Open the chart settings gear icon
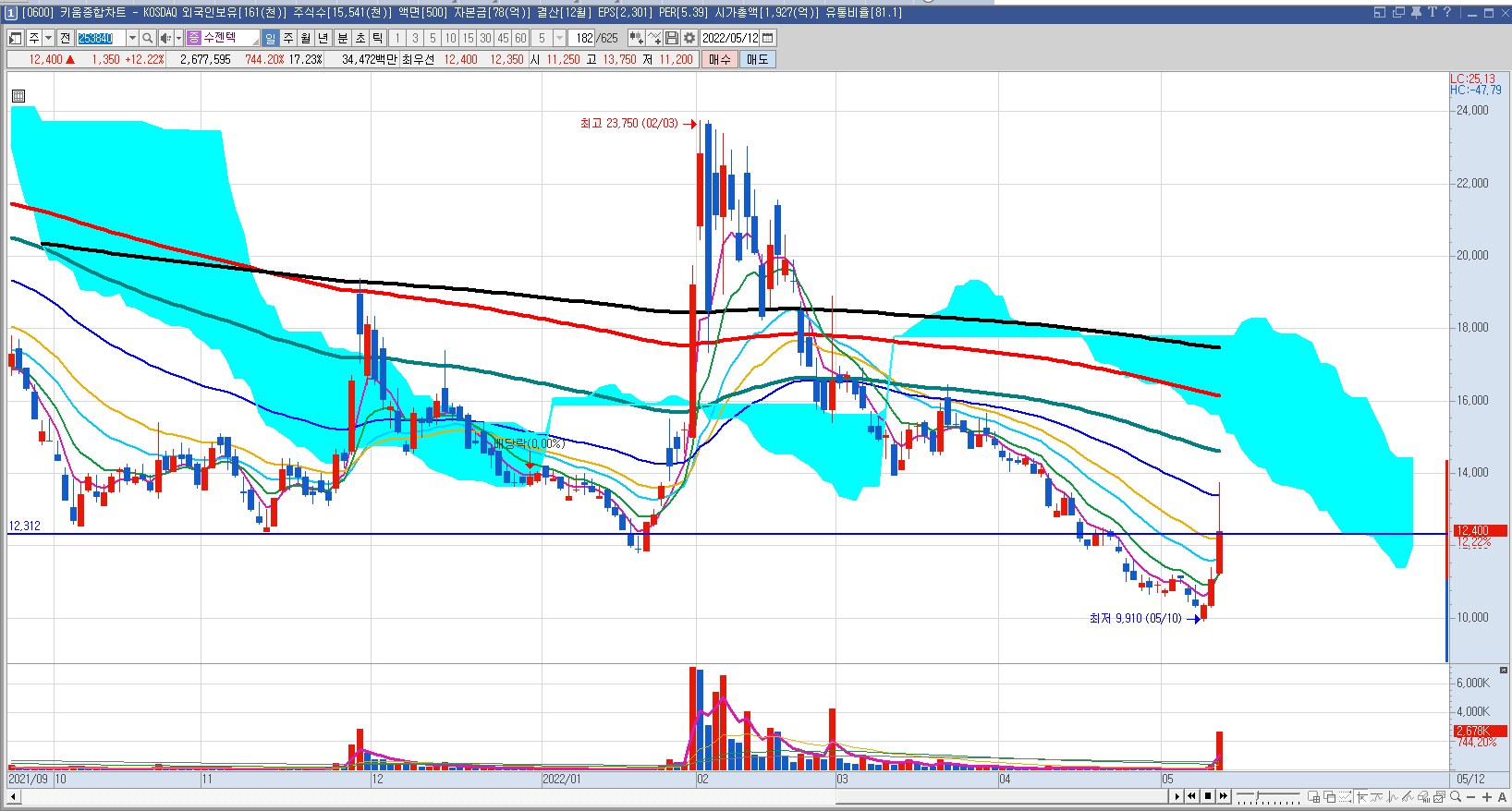 (689, 38)
